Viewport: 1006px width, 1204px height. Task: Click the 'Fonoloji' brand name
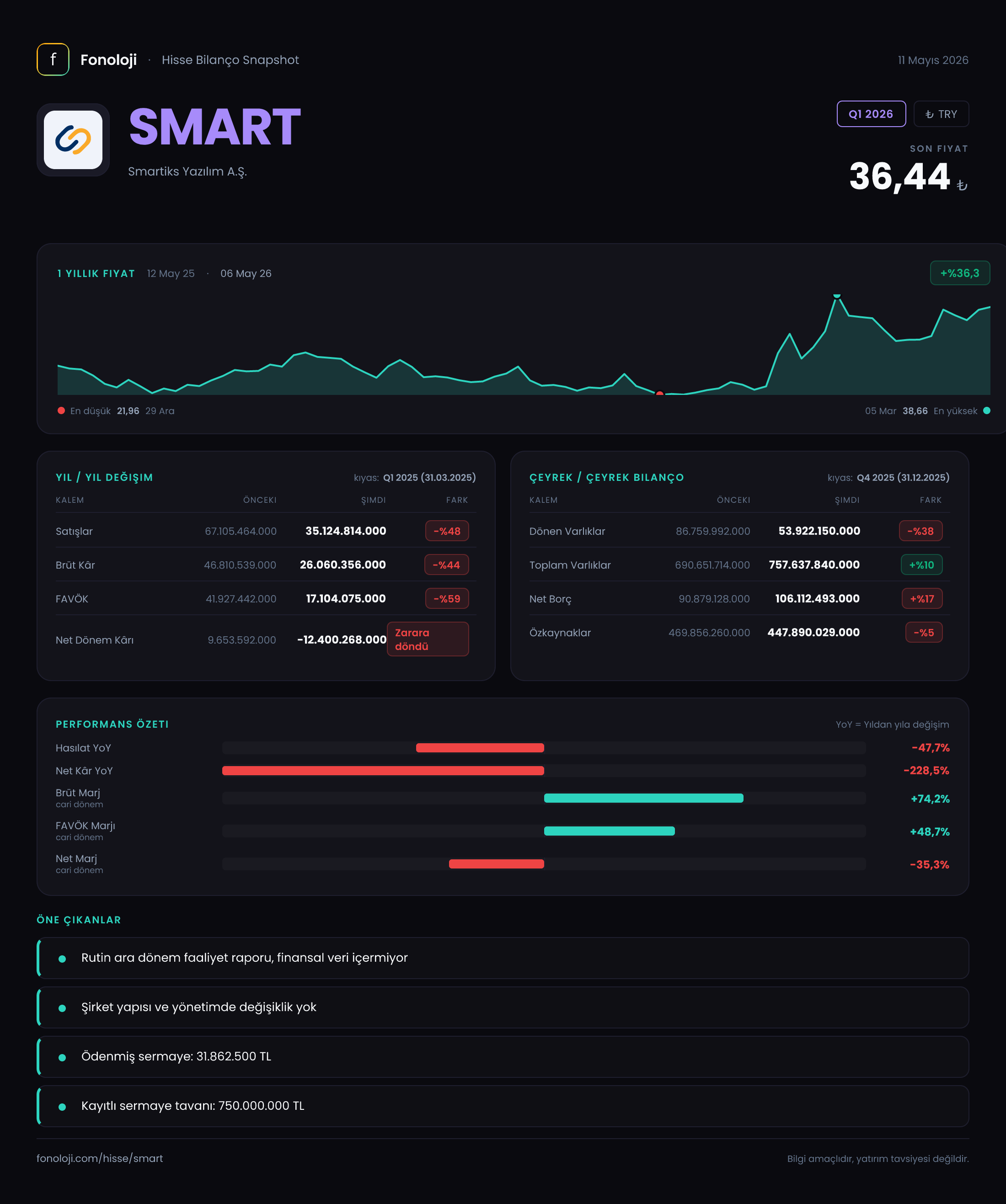tap(108, 59)
